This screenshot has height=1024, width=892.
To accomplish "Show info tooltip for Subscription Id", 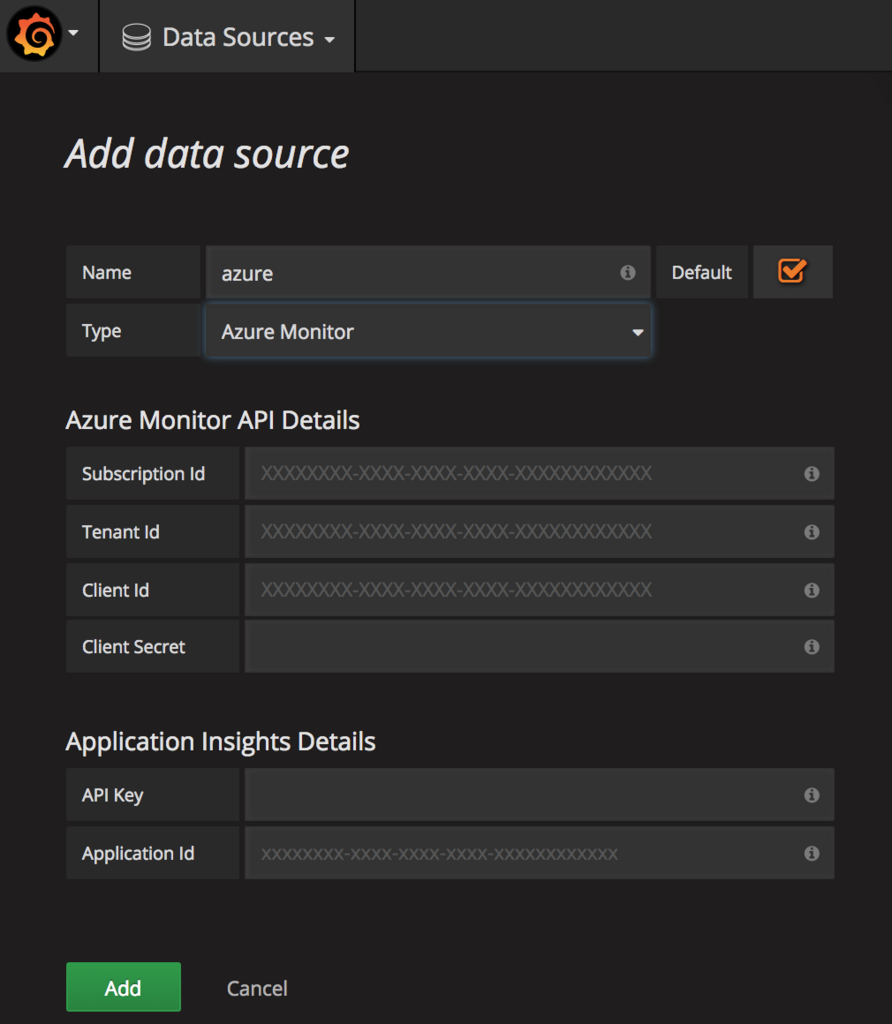I will [812, 473].
